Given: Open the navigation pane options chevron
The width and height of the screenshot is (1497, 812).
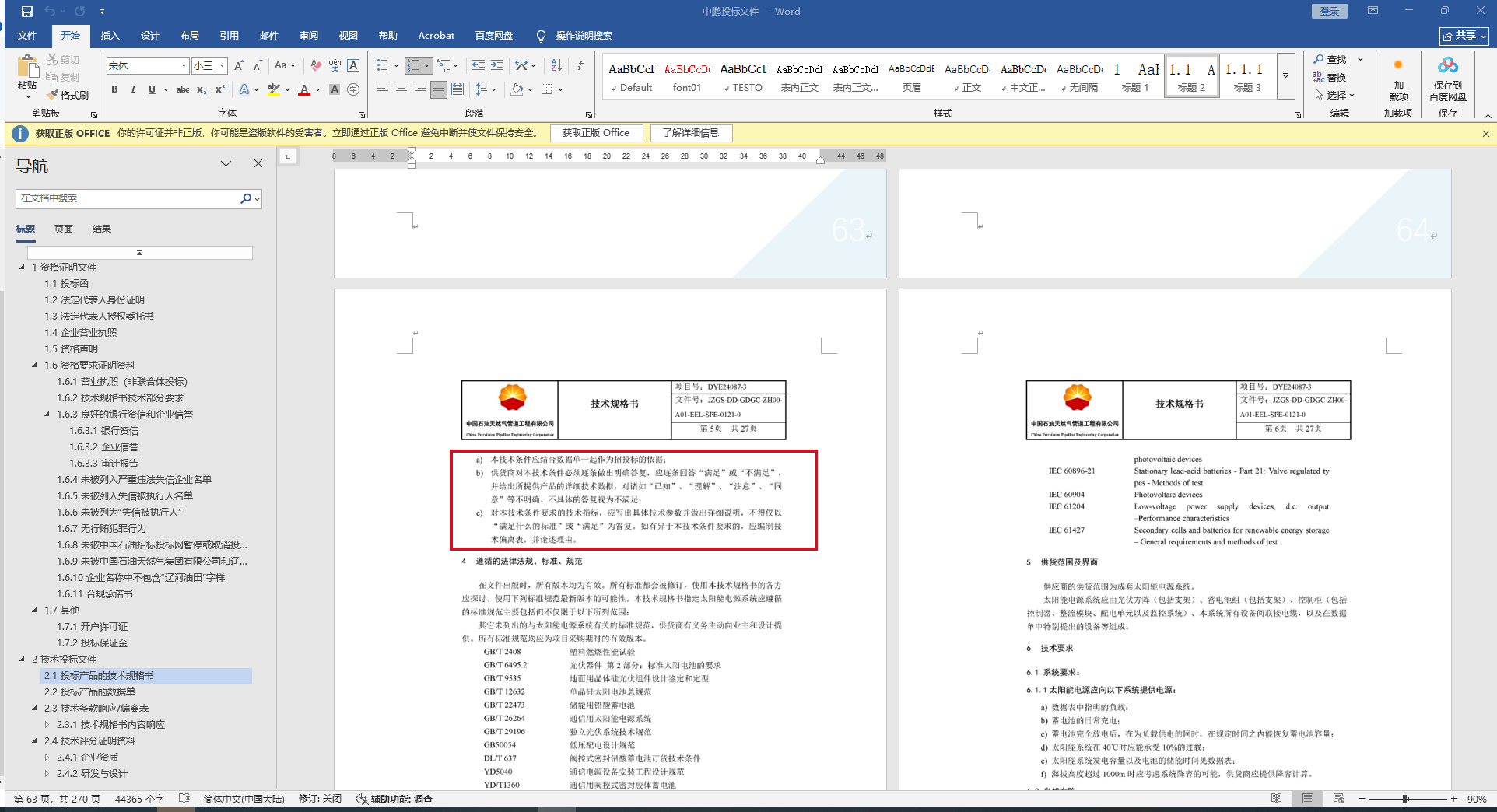Looking at the screenshot, I should tap(226, 164).
